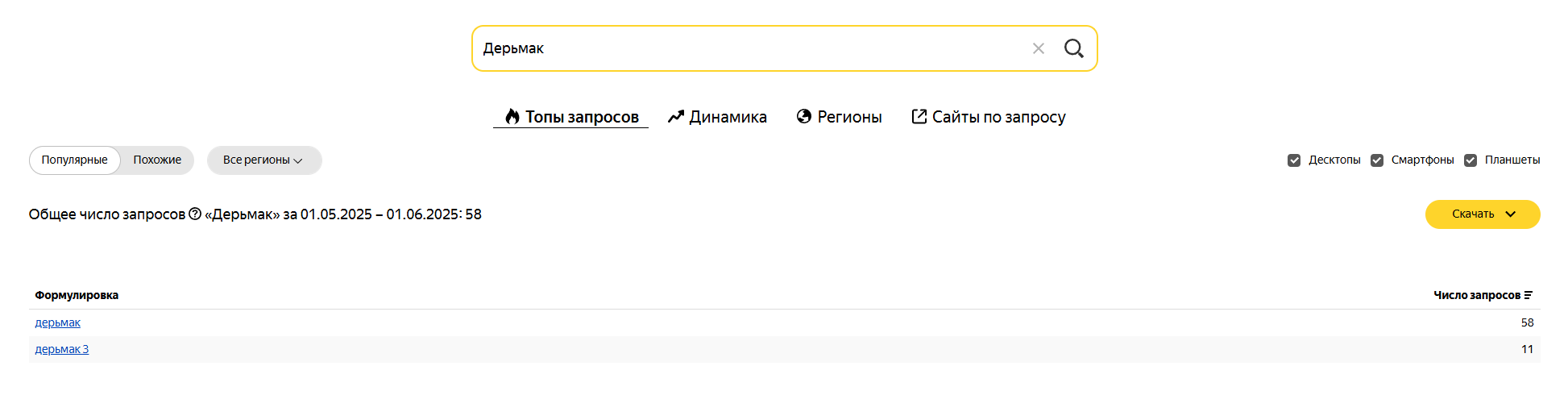Click the magnifying glass search icon

[1073, 48]
